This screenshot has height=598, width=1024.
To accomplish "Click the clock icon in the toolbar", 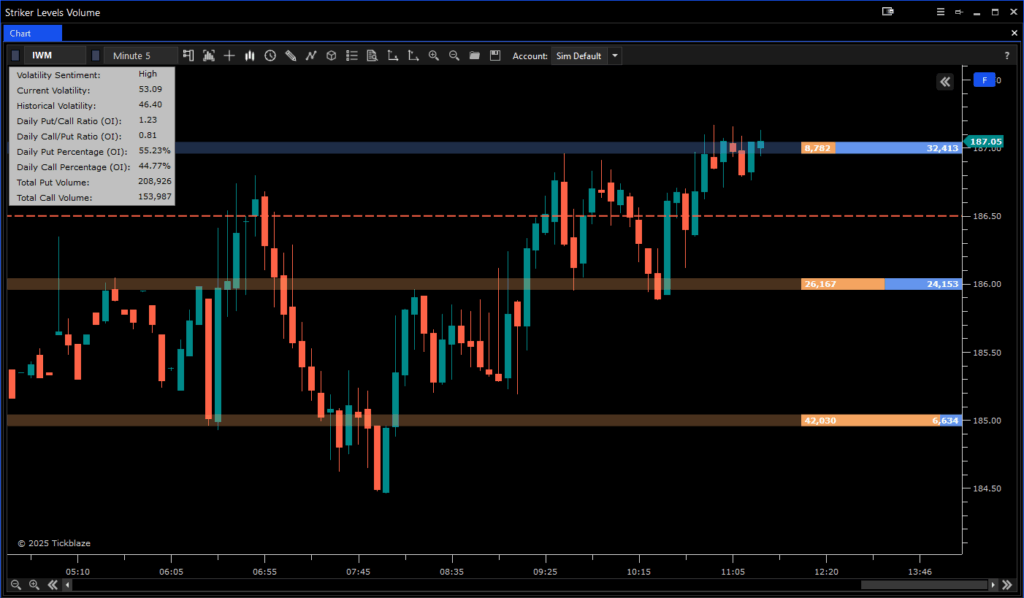I will [x=270, y=56].
